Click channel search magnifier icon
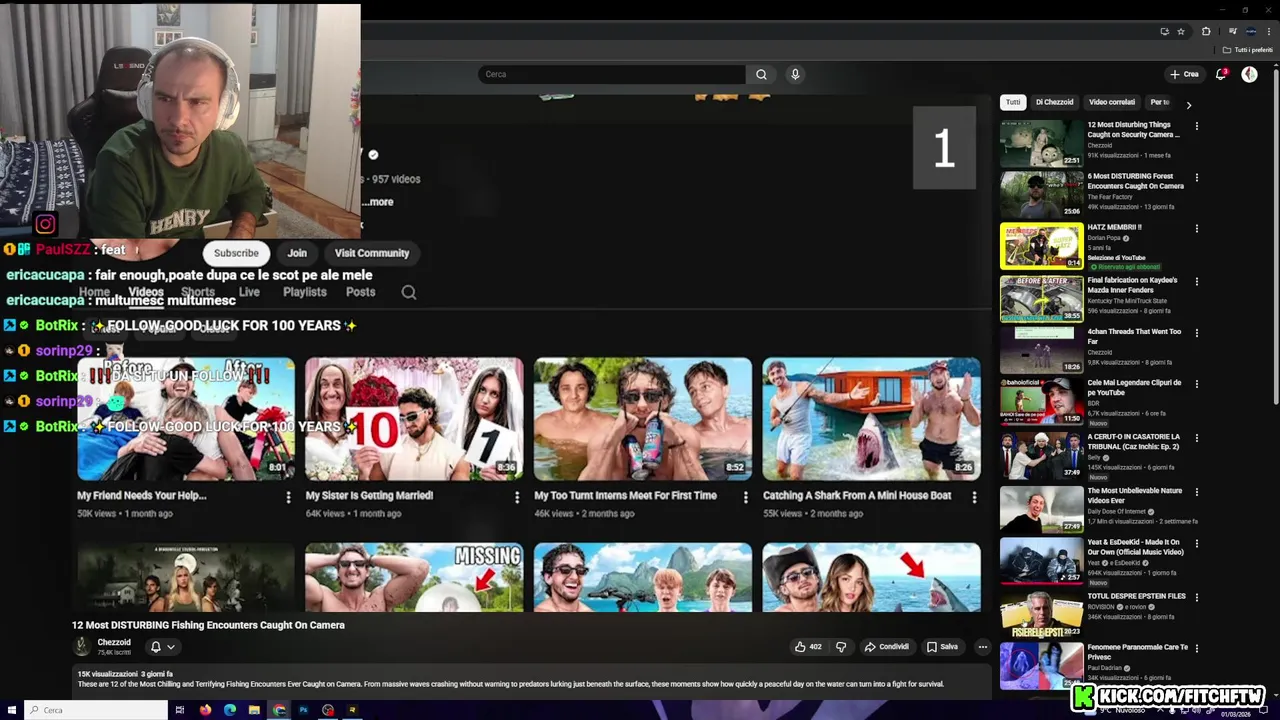The image size is (1280, 720). (409, 292)
